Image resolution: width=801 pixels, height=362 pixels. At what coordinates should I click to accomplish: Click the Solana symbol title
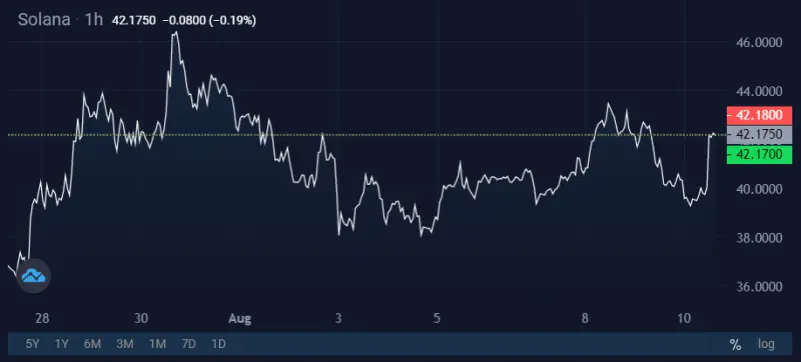(x=44, y=20)
